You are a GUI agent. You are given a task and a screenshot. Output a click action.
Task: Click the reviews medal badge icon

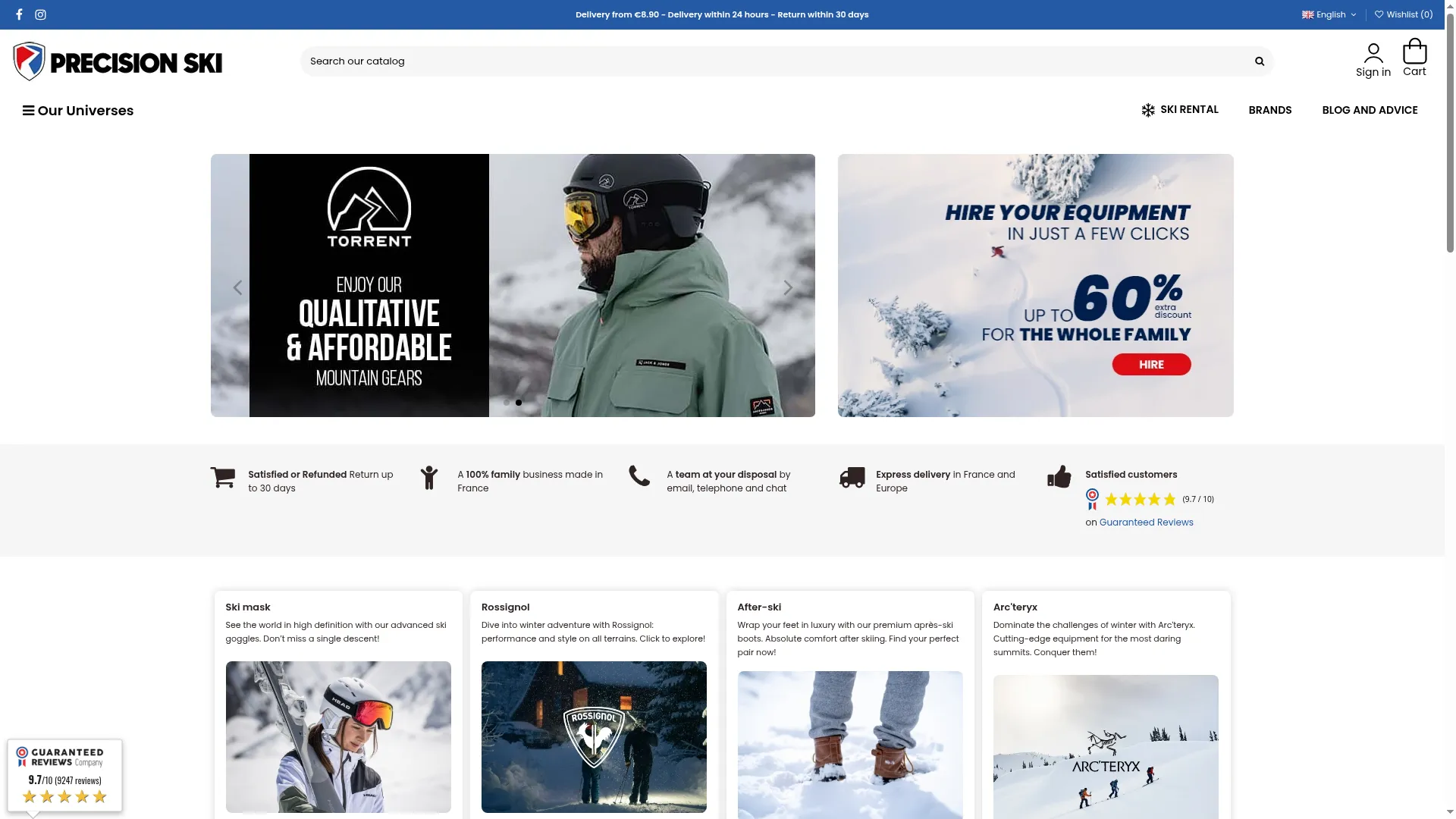(1092, 499)
